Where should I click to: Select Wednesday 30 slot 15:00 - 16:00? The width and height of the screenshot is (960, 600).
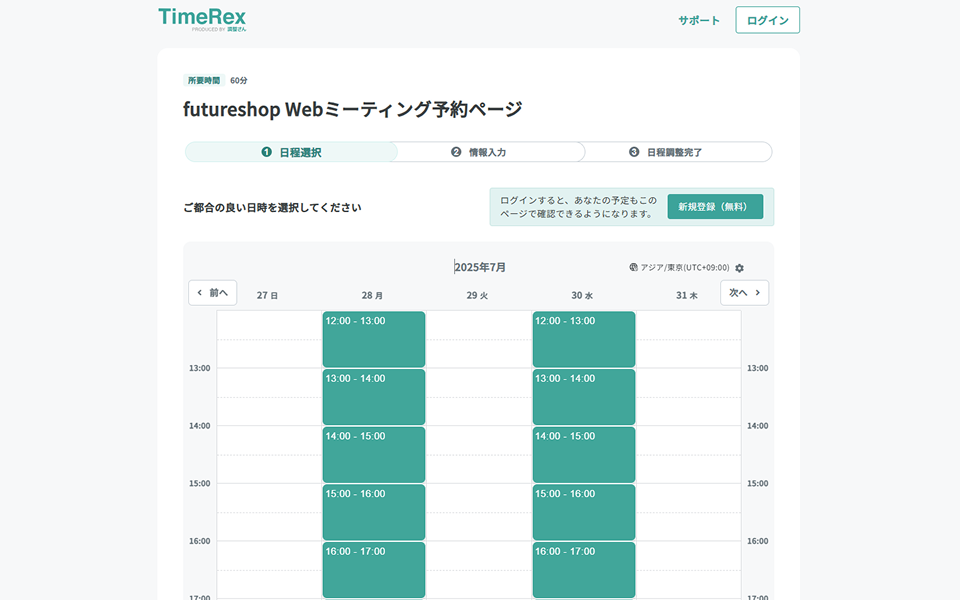[x=583, y=512]
